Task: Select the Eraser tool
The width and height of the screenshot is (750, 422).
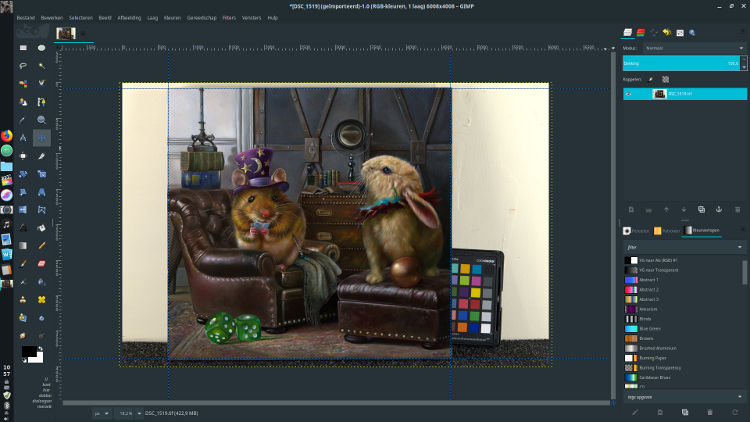Action: coord(42,264)
